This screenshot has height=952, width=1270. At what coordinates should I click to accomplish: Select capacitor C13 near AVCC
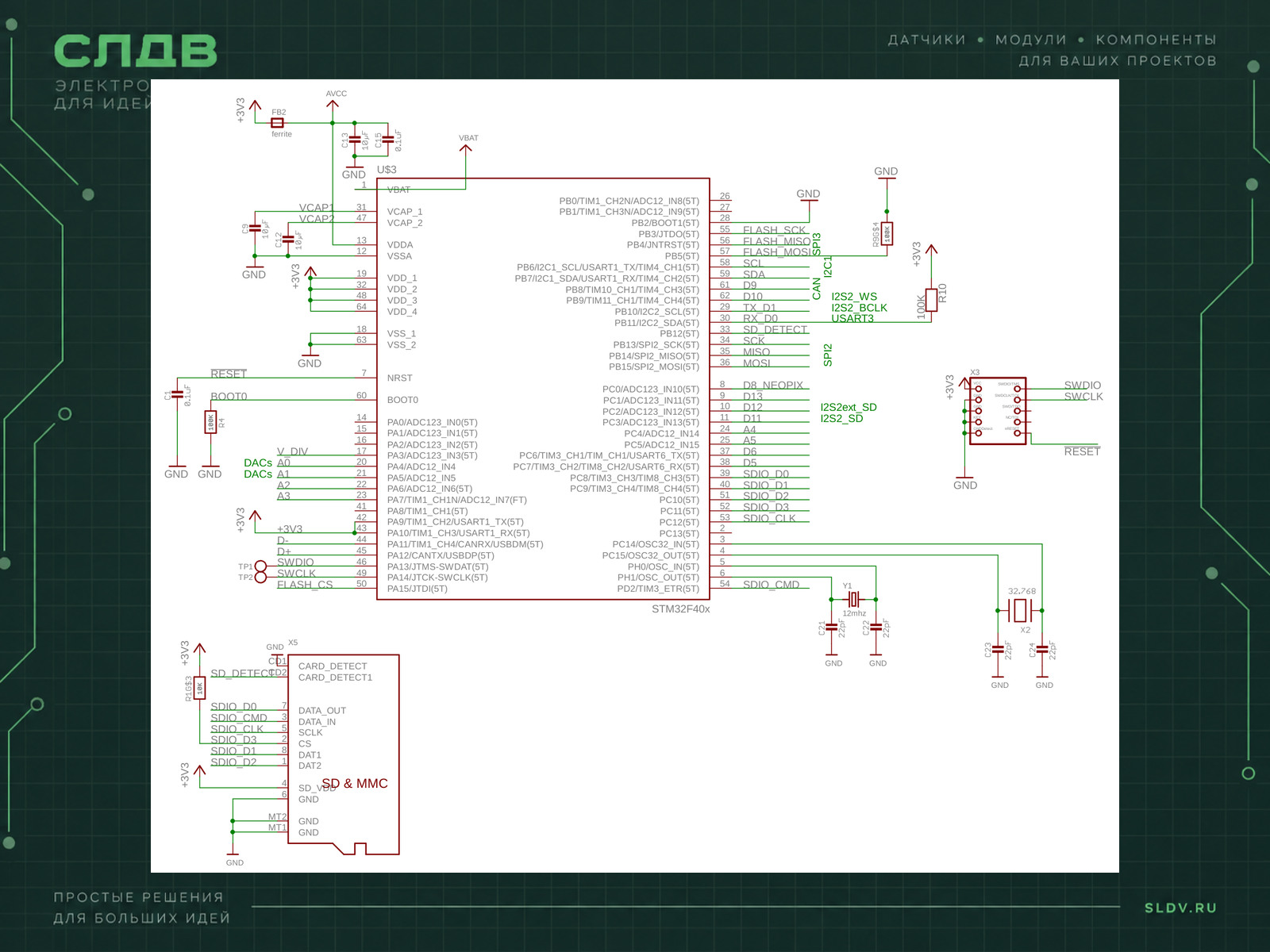point(355,140)
